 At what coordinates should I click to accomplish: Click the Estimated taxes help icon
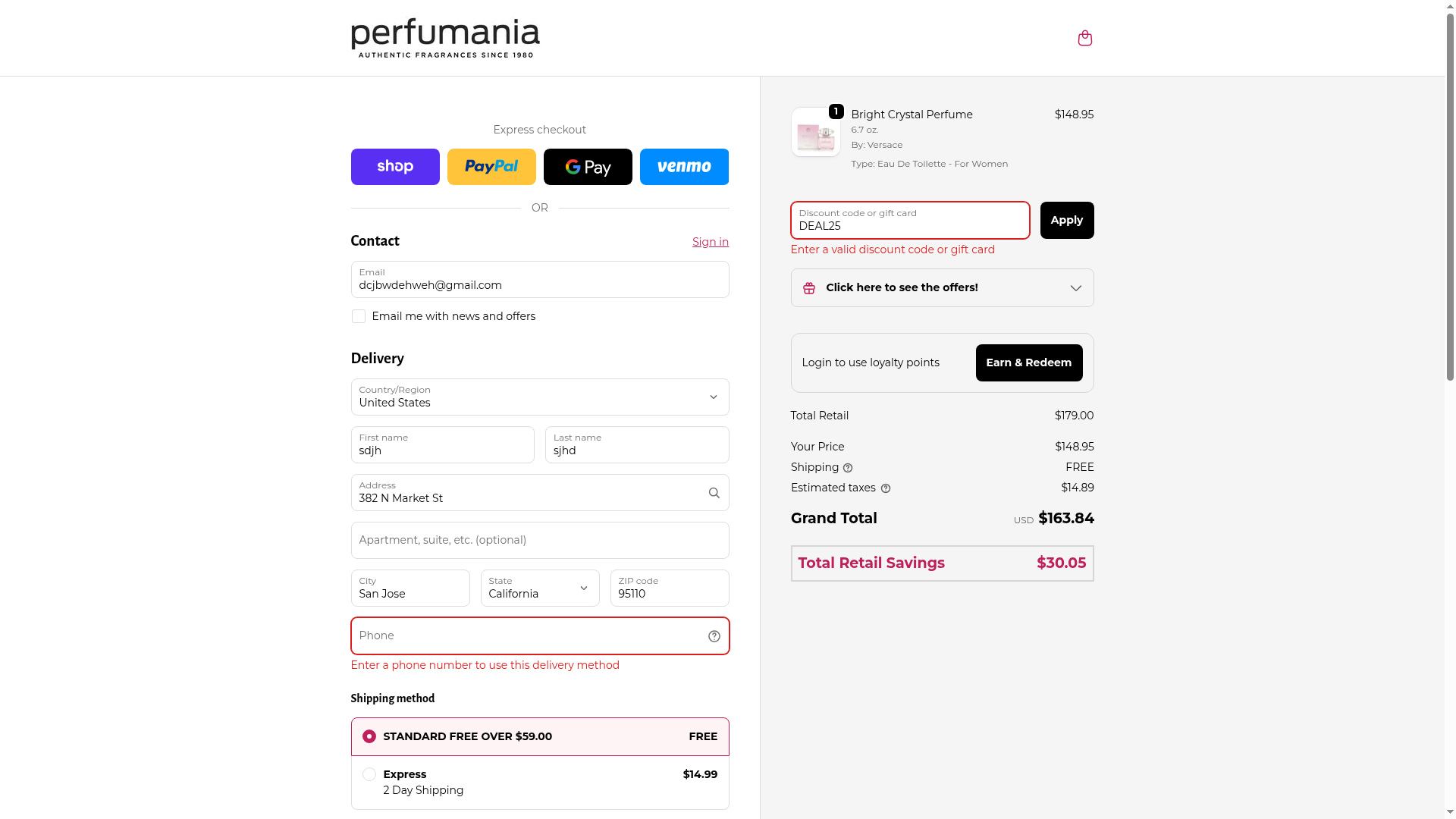click(885, 488)
